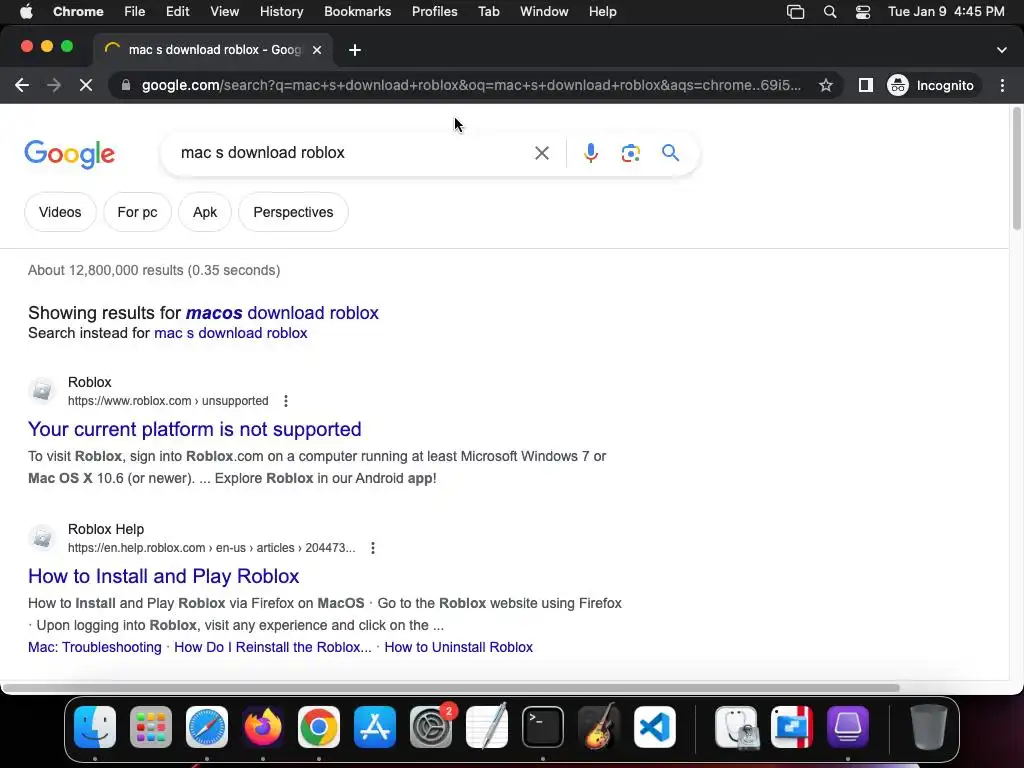Go to the Google homepage via logo
Screen dimensions: 1024x768
(x=69, y=154)
